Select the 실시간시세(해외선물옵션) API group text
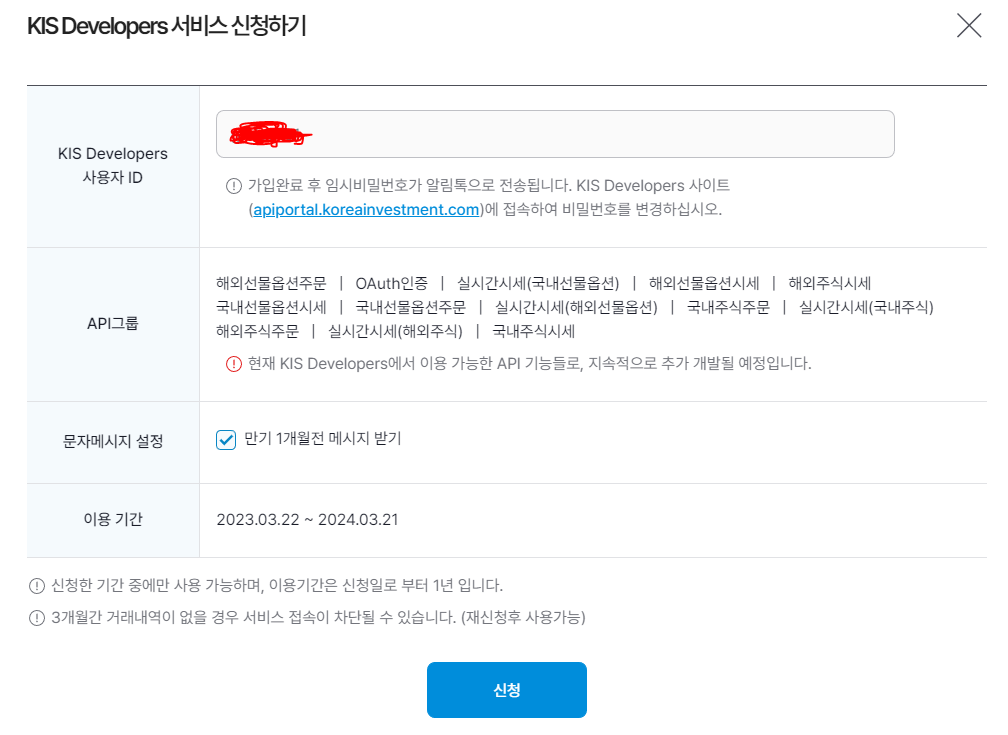The image size is (1008, 735). (x=577, y=307)
